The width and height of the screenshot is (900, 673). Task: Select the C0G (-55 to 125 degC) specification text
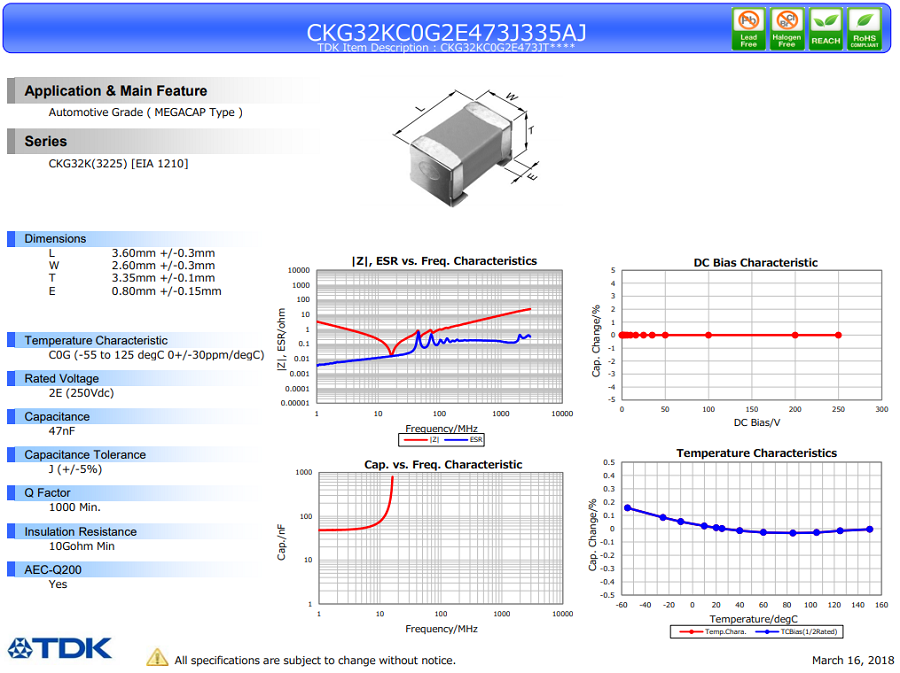[x=156, y=355]
